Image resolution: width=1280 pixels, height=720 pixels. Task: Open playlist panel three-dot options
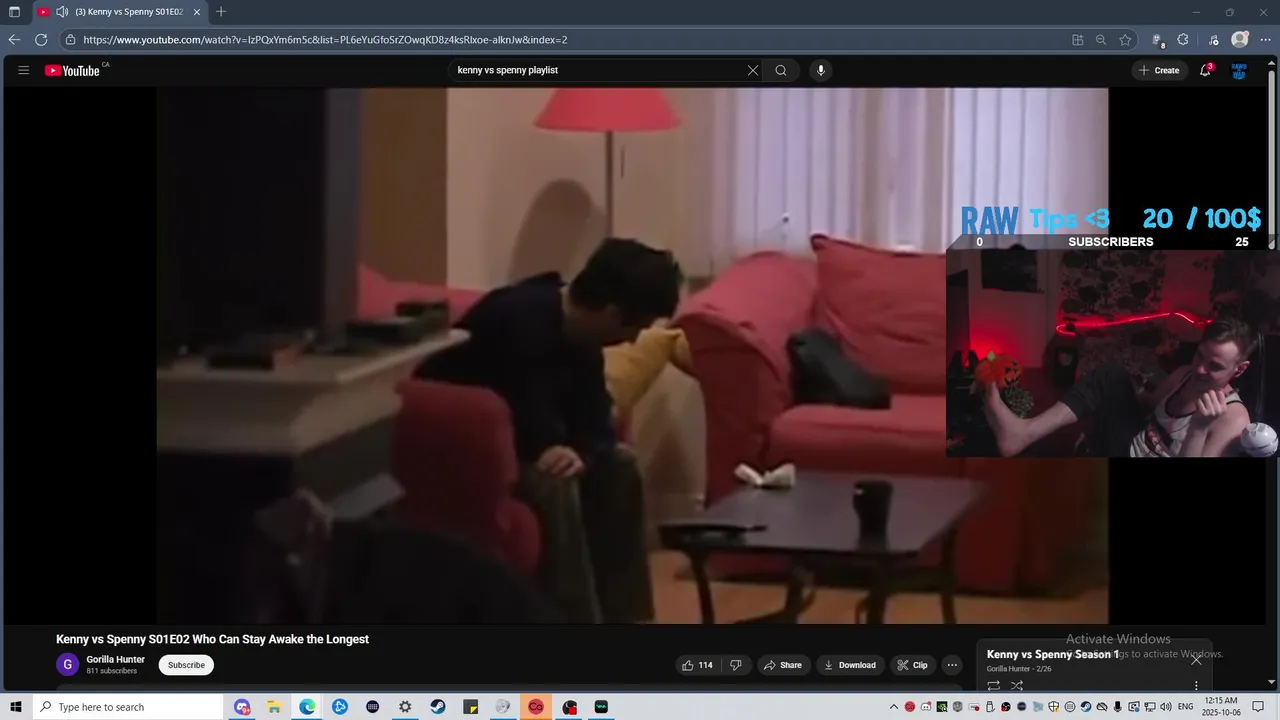[x=1196, y=686]
